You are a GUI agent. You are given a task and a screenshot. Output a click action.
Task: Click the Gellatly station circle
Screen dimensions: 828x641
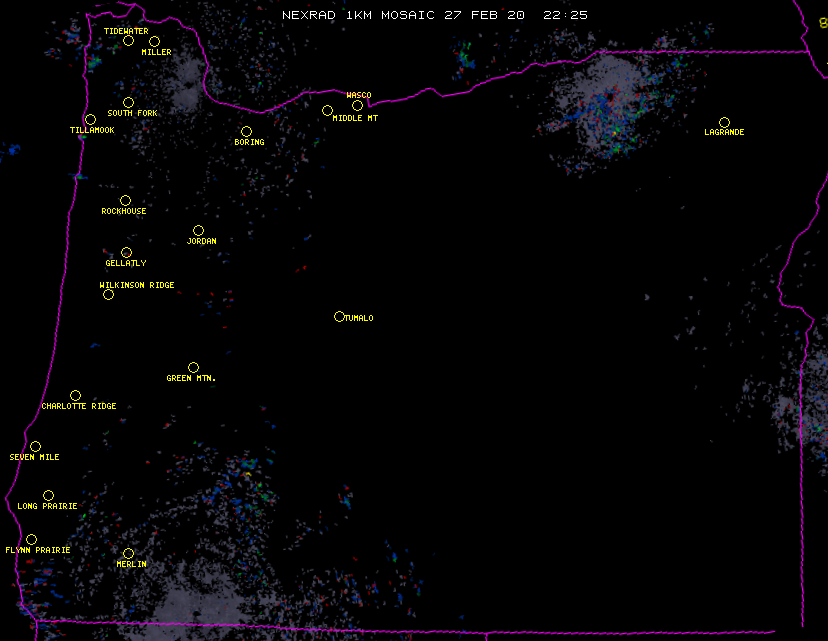click(126, 252)
